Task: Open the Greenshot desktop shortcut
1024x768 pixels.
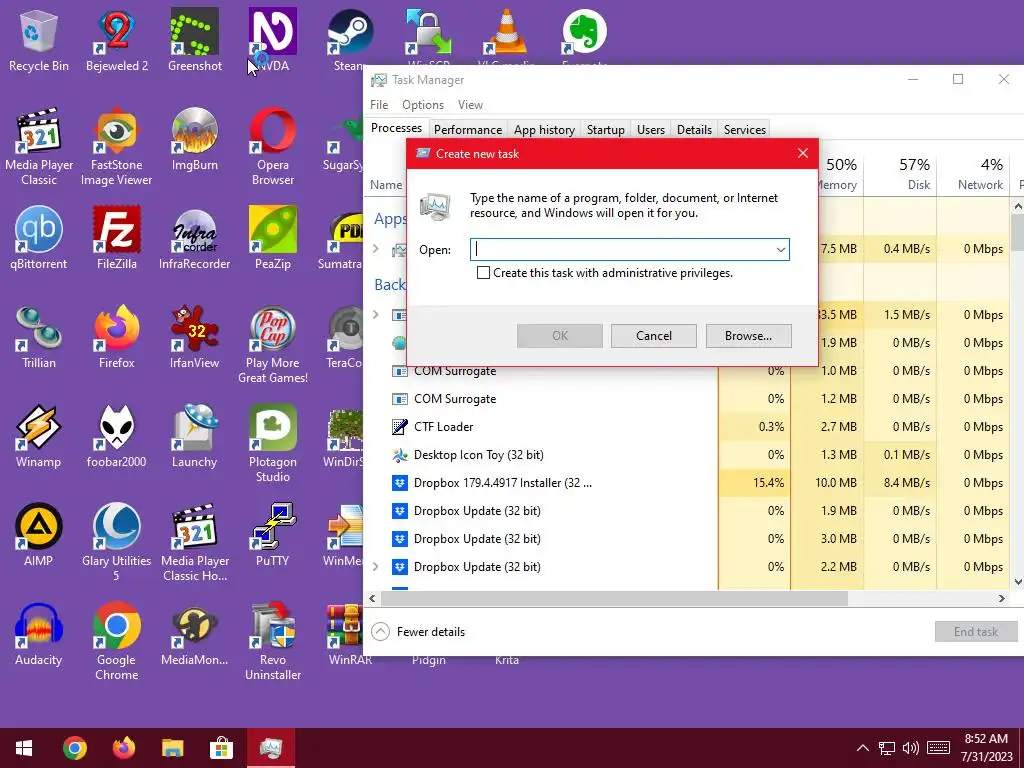Action: pos(195,40)
